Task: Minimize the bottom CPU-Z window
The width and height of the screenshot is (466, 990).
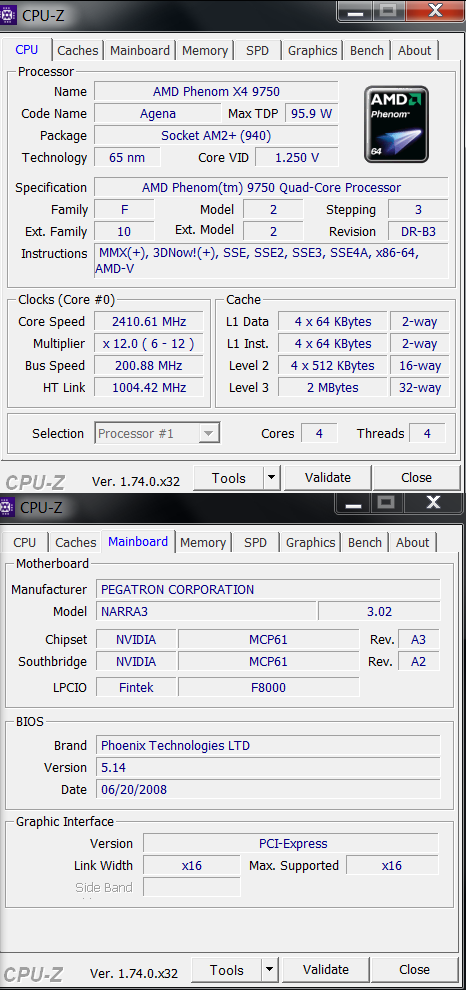Action: (x=352, y=503)
